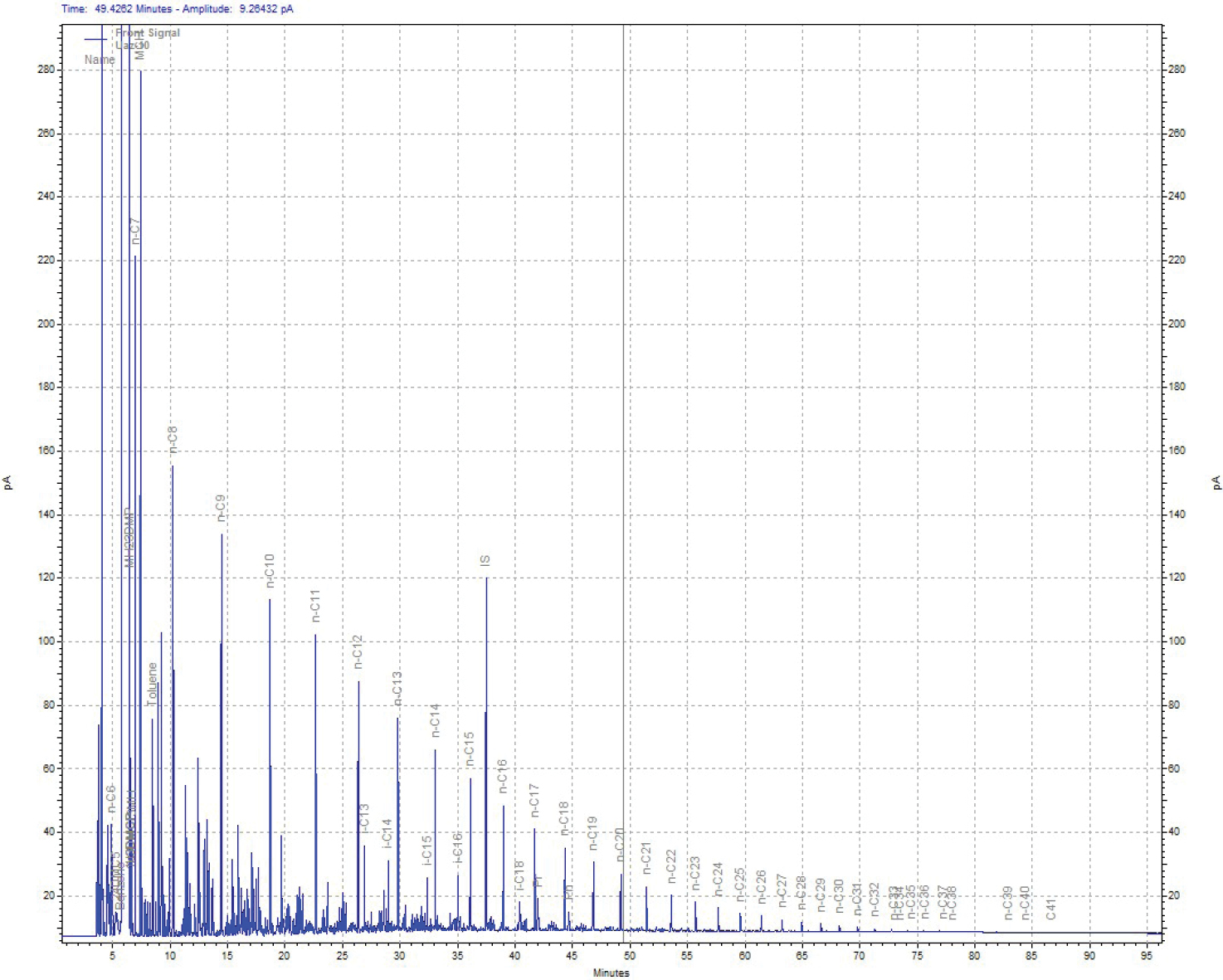Click the Toluene peak label
This screenshot has height=980, width=1223.
point(152,685)
